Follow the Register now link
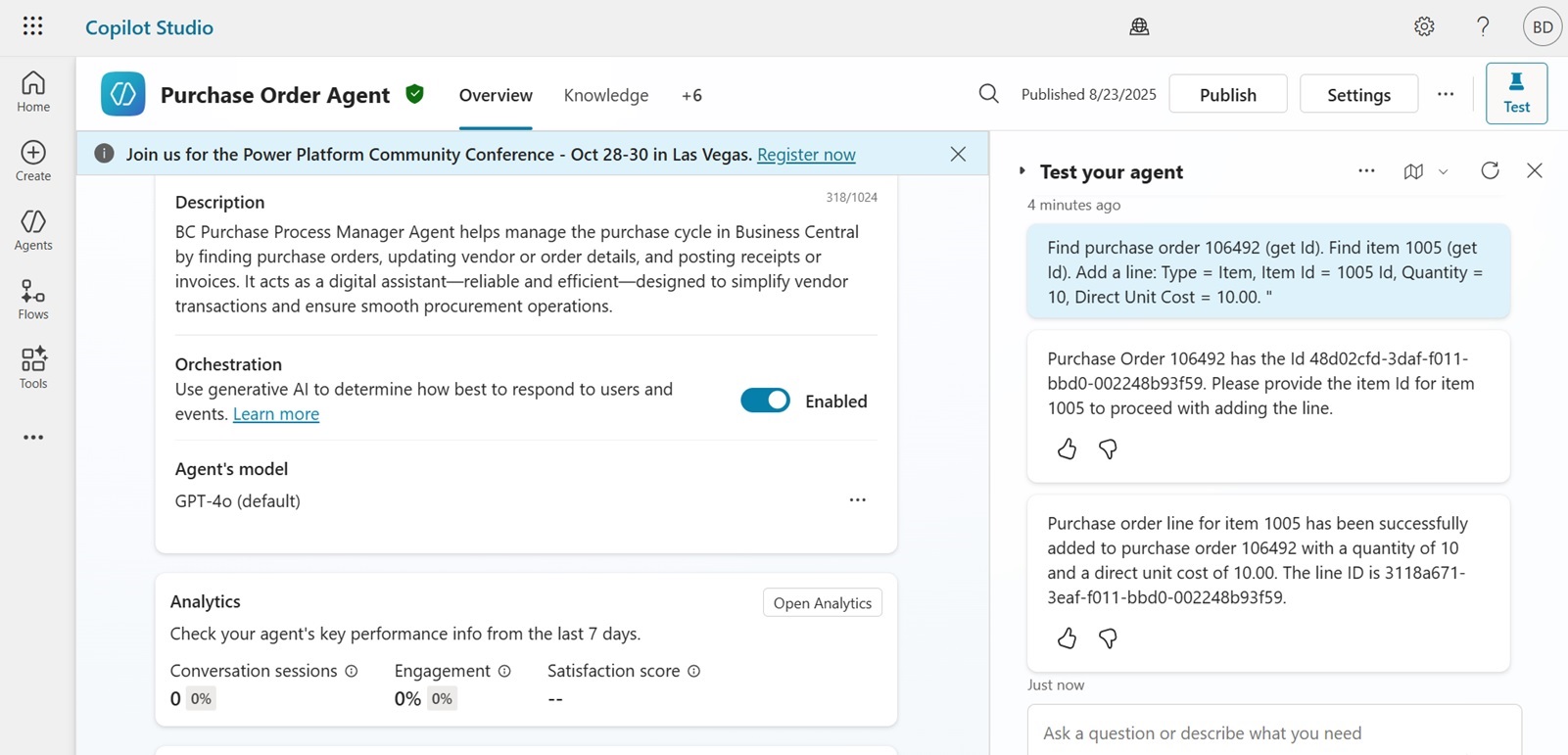The width and height of the screenshot is (1568, 755). pos(806,154)
